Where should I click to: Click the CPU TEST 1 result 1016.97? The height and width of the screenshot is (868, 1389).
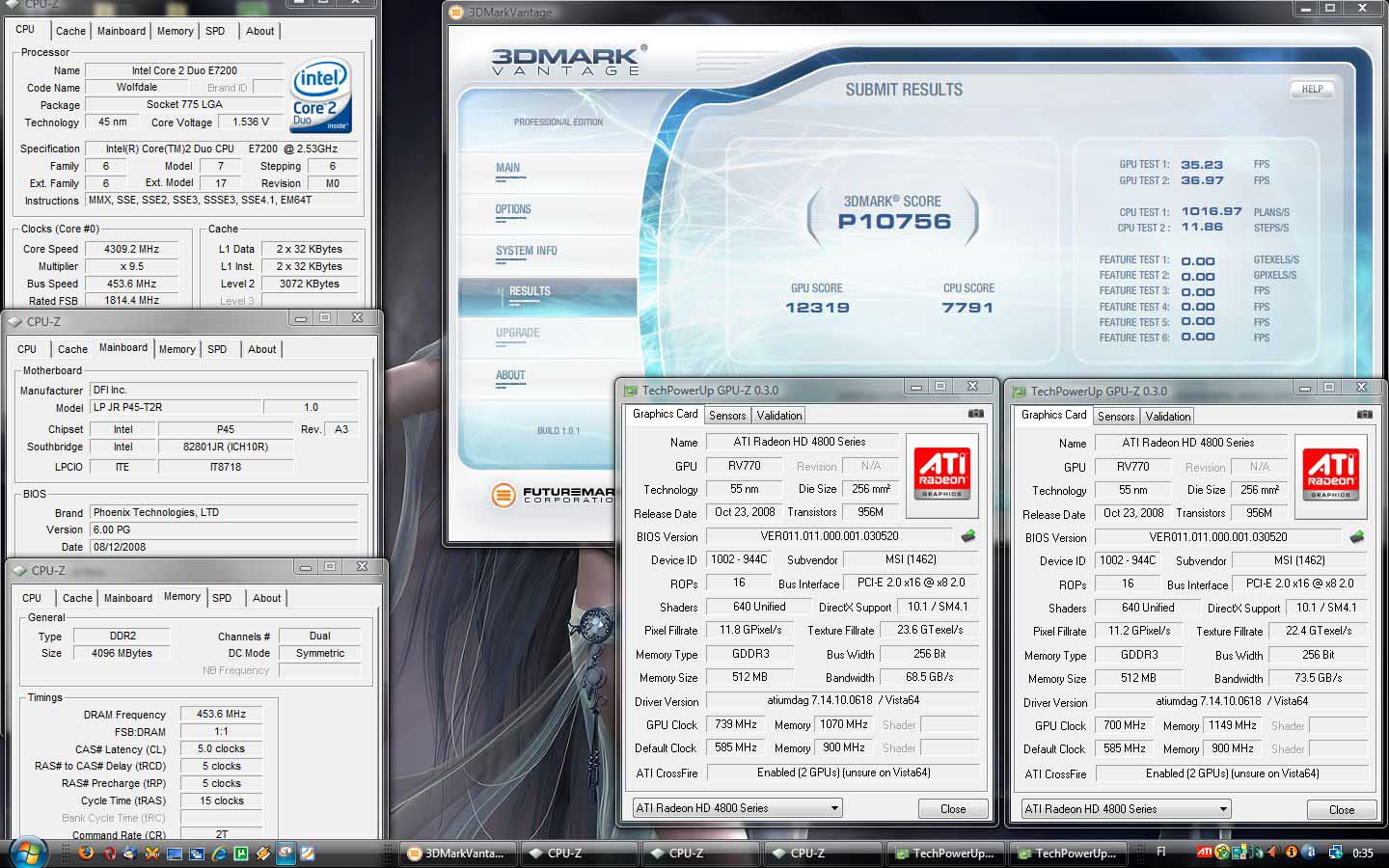pos(1212,211)
